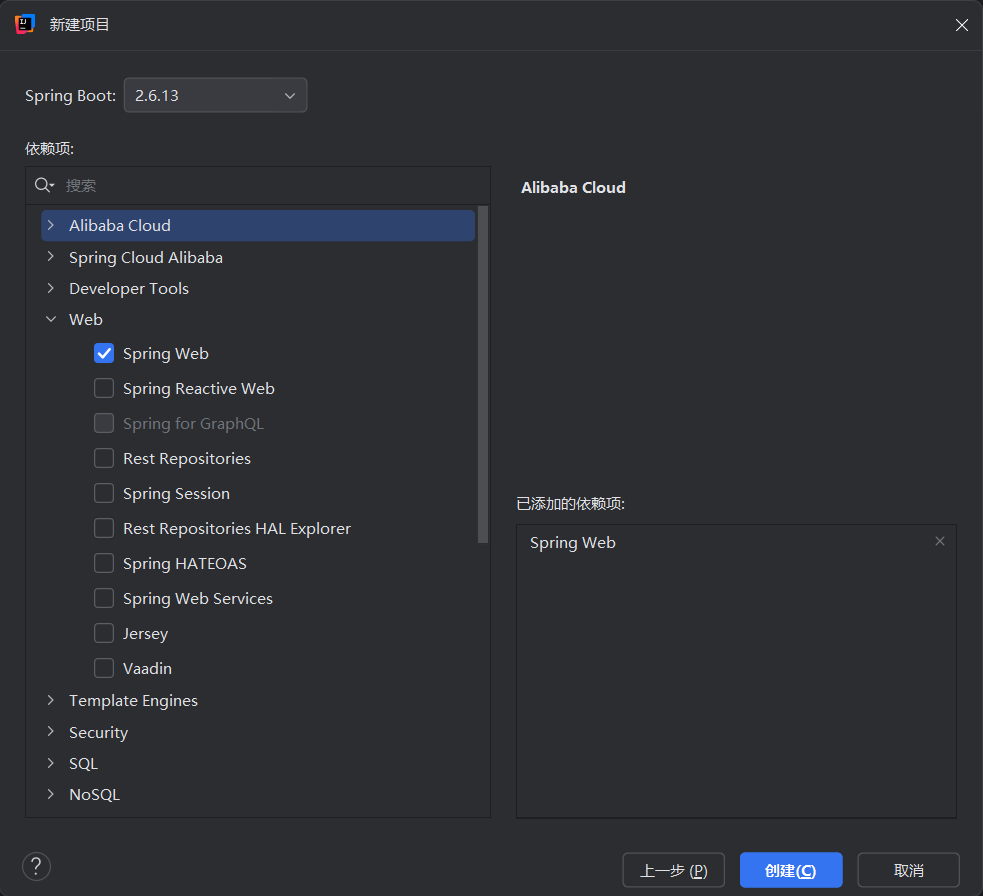Enable the Spring Web Services checkbox
This screenshot has height=896, width=983.
click(104, 599)
